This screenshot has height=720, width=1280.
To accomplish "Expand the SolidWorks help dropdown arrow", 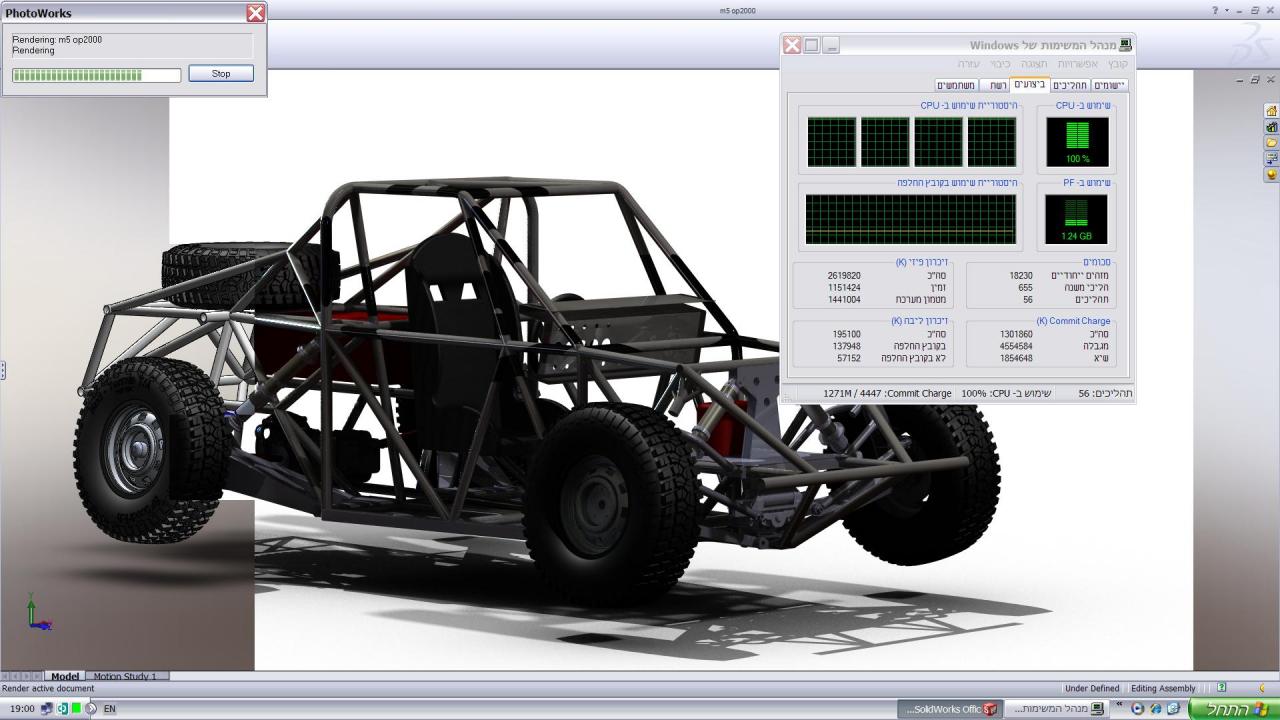I will 1226,10.
